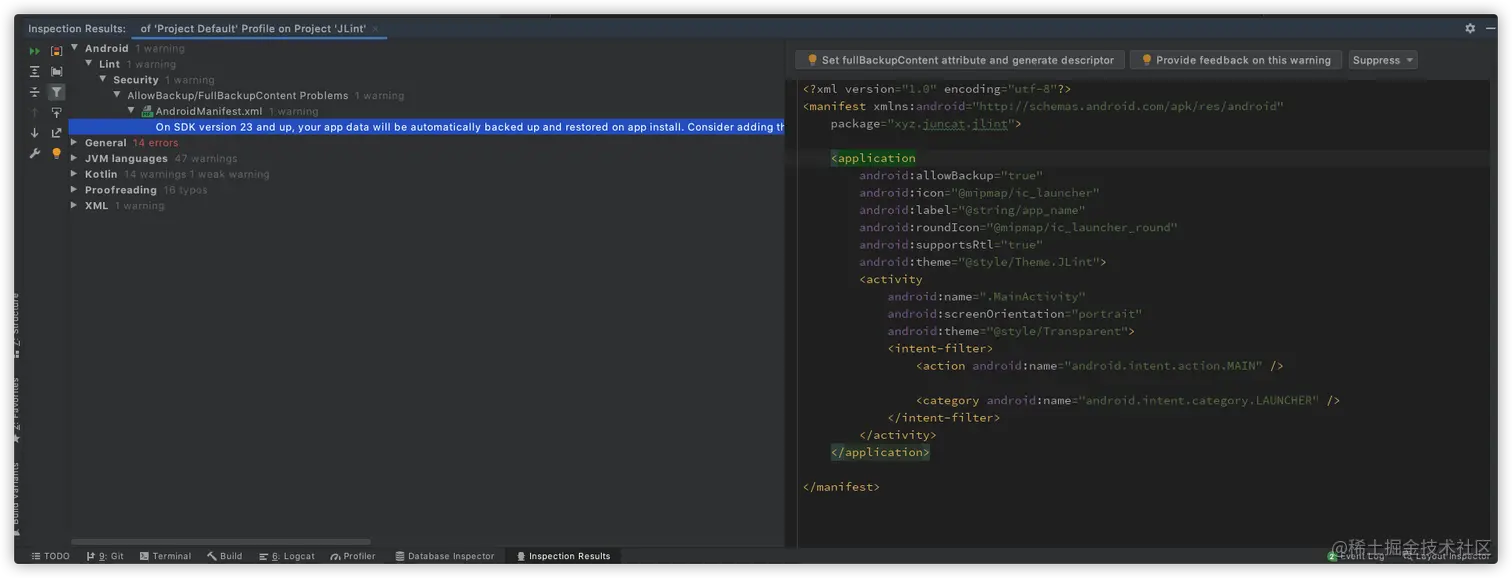Viewport: 1512px width, 578px height.
Task: Toggle autoscroll to source icon
Action: coord(57,112)
